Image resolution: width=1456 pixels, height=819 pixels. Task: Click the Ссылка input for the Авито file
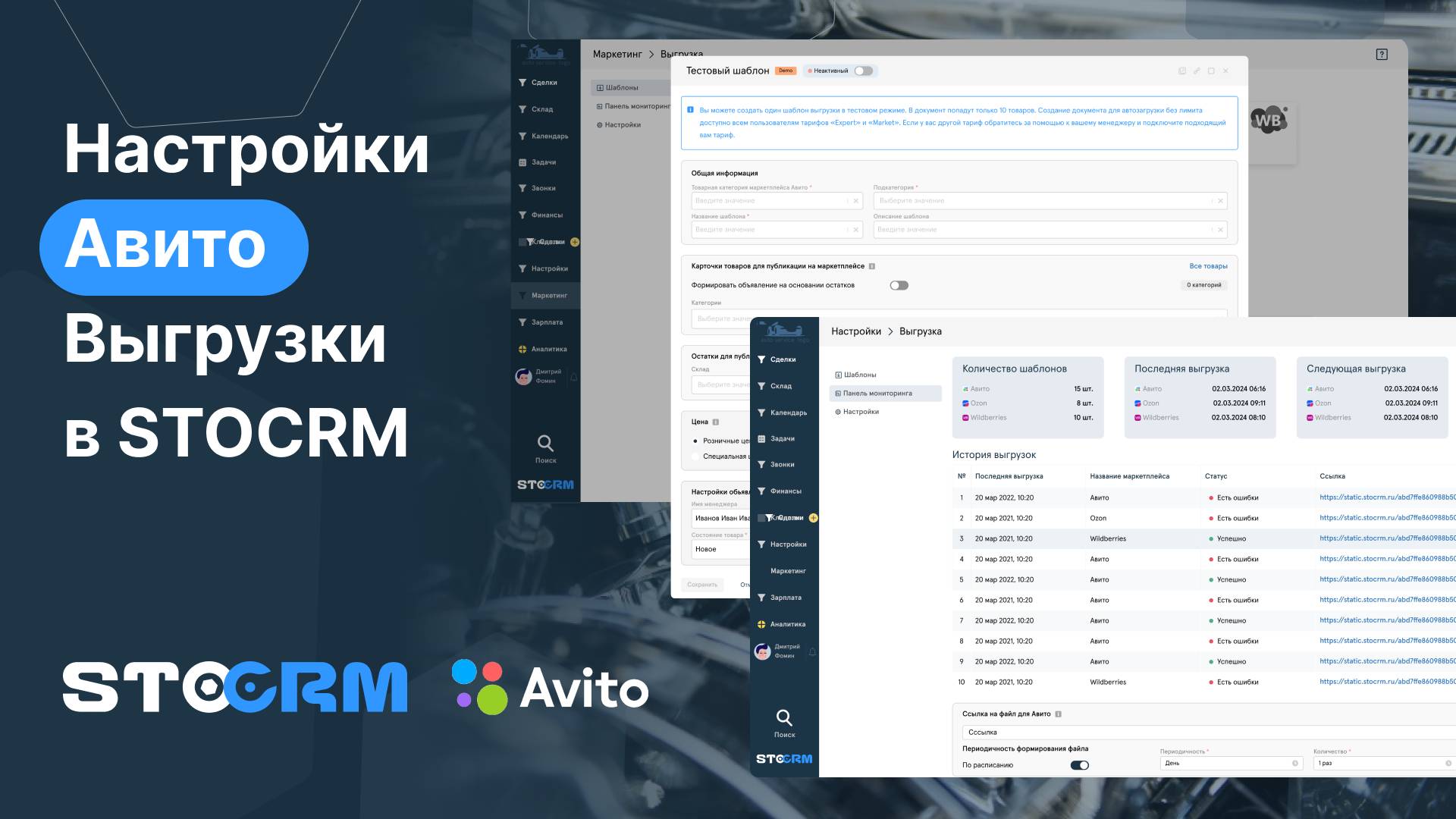click(1209, 733)
